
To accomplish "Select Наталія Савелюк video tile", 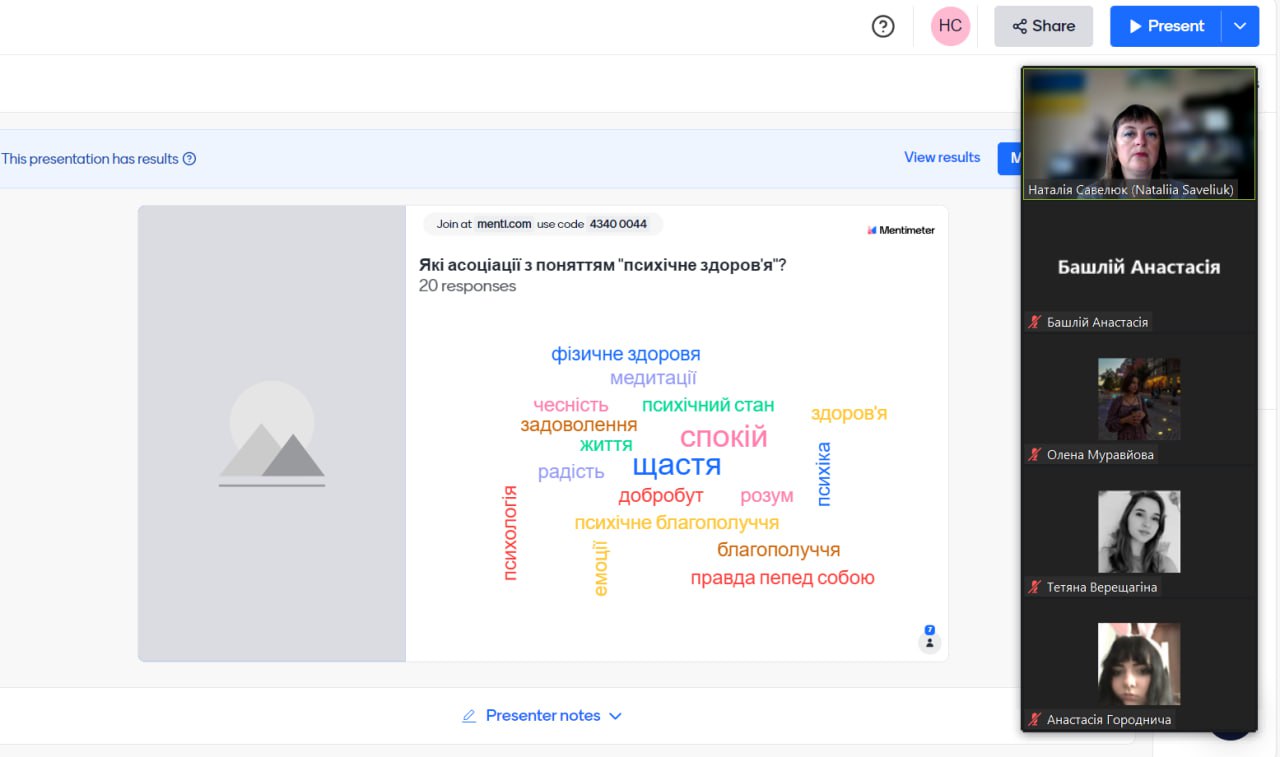I will point(1139,133).
